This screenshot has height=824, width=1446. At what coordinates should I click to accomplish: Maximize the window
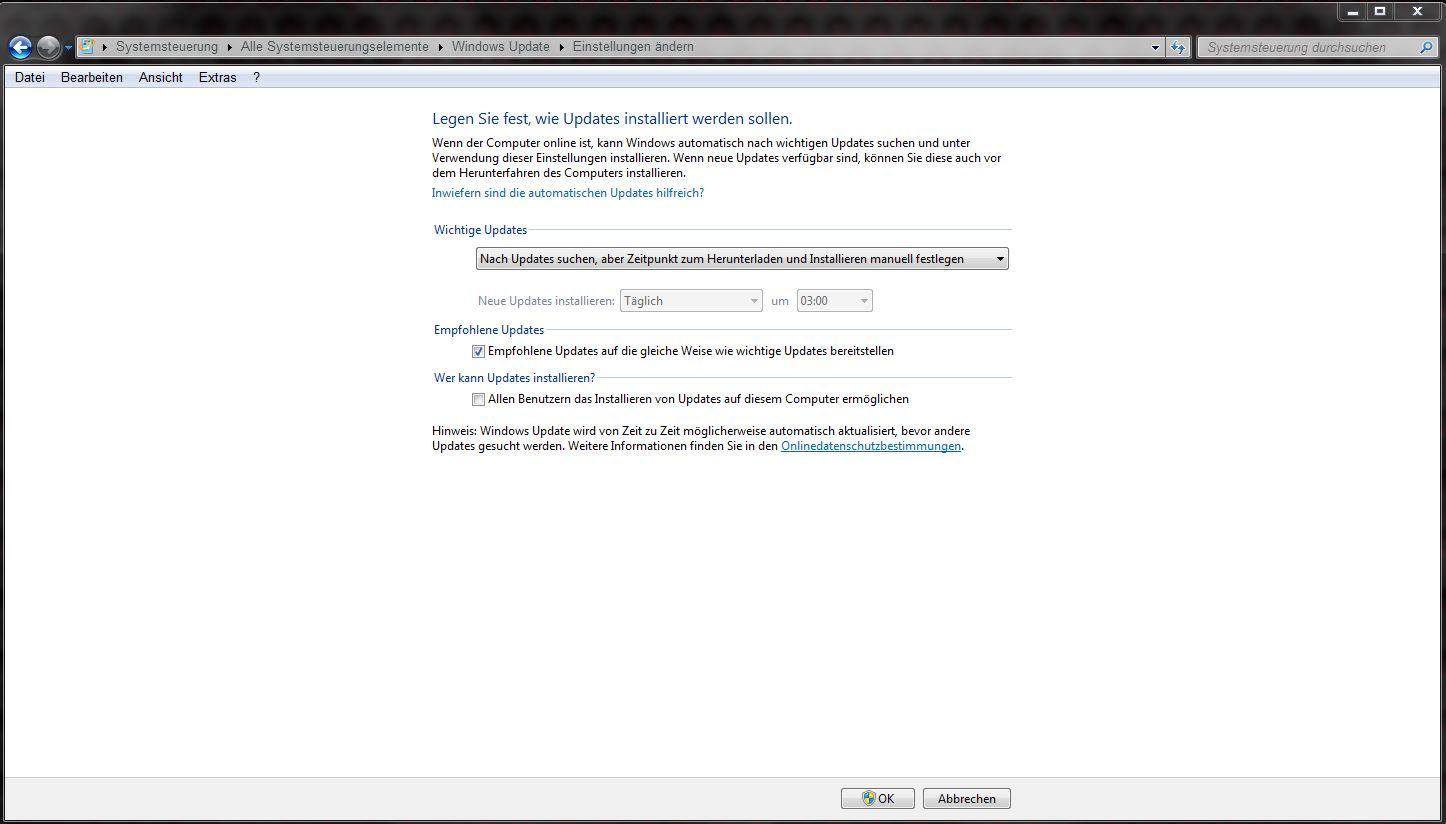1380,11
